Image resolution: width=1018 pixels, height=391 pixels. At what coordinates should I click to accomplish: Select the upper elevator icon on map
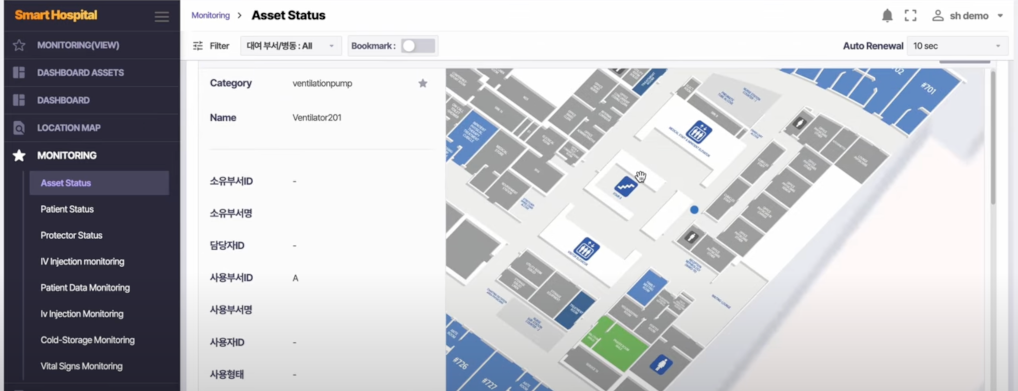pos(699,132)
